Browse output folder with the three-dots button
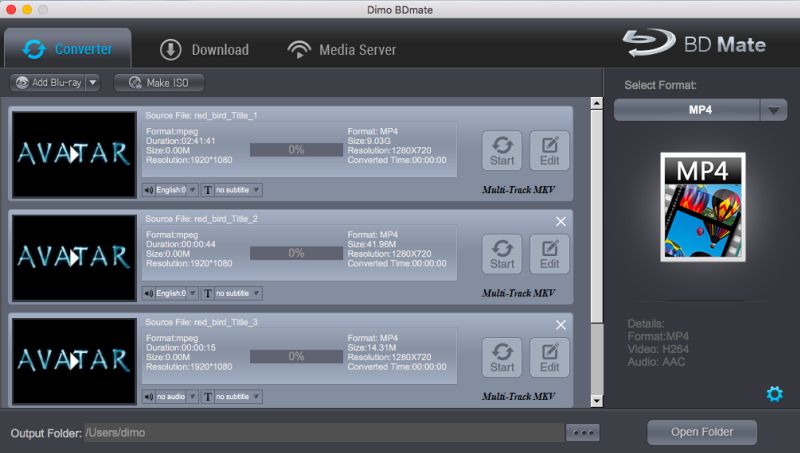This screenshot has height=453, width=800. pyautogui.click(x=583, y=433)
